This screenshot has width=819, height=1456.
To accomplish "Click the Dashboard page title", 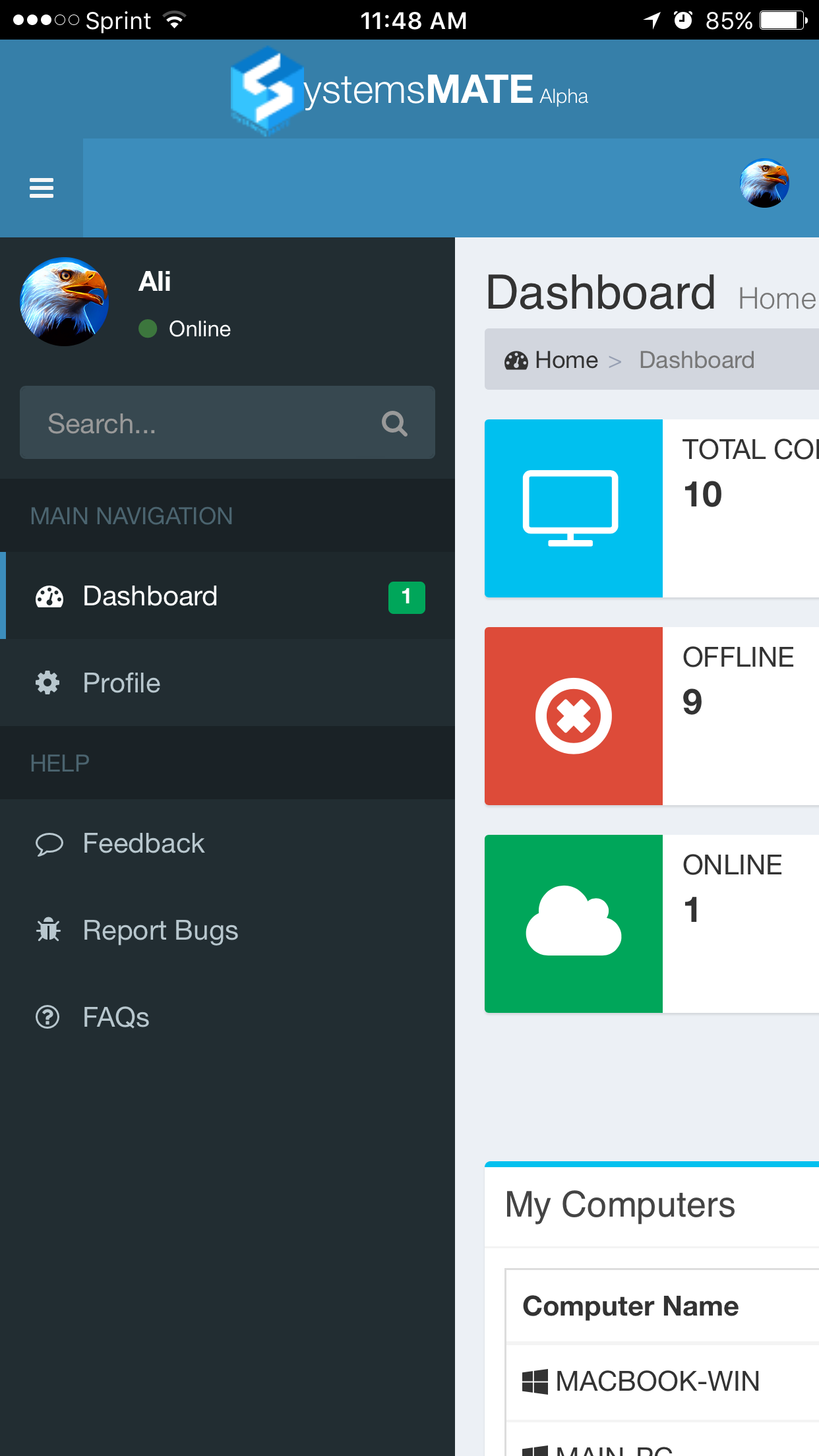I will click(601, 293).
